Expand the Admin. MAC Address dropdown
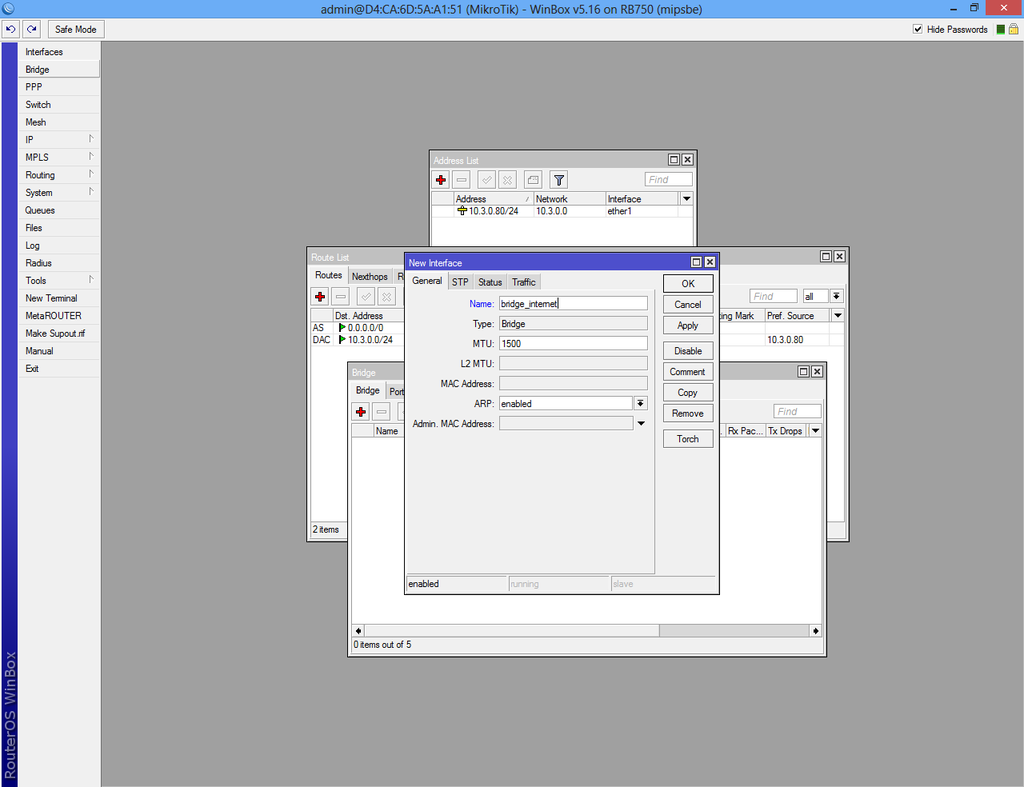 (x=639, y=423)
